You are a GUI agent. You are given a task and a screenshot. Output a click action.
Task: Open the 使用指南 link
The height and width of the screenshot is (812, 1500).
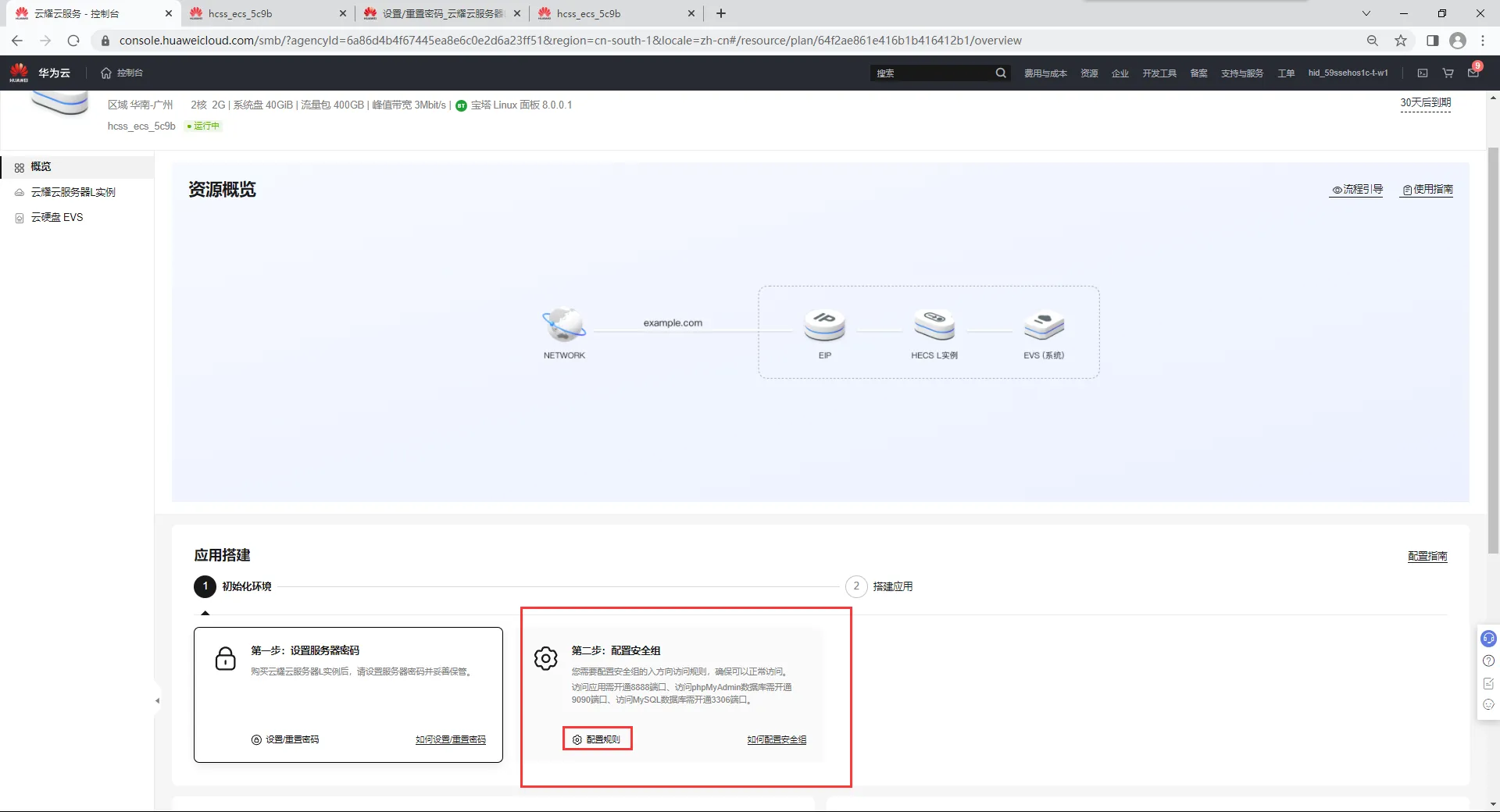[1427, 190]
